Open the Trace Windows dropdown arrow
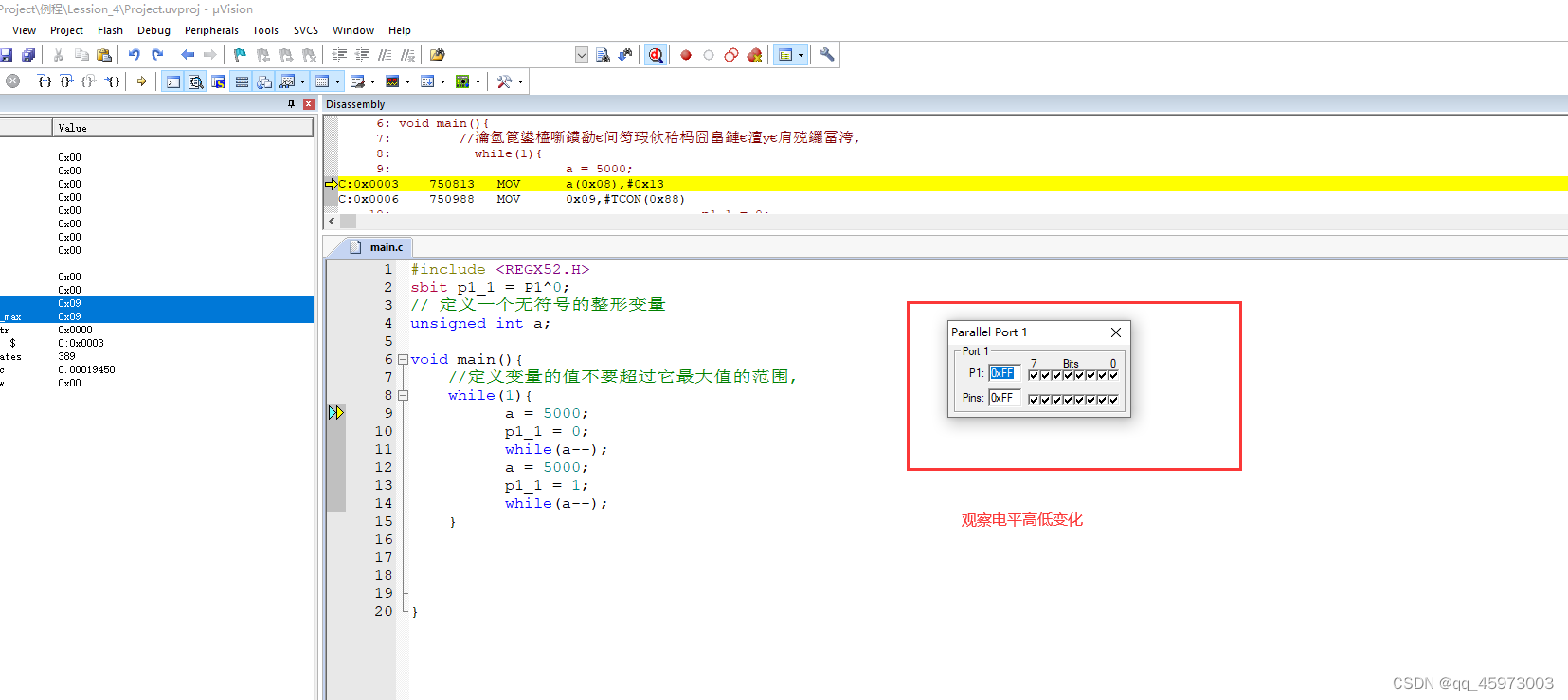This screenshot has width=1568, height=700. [442, 81]
